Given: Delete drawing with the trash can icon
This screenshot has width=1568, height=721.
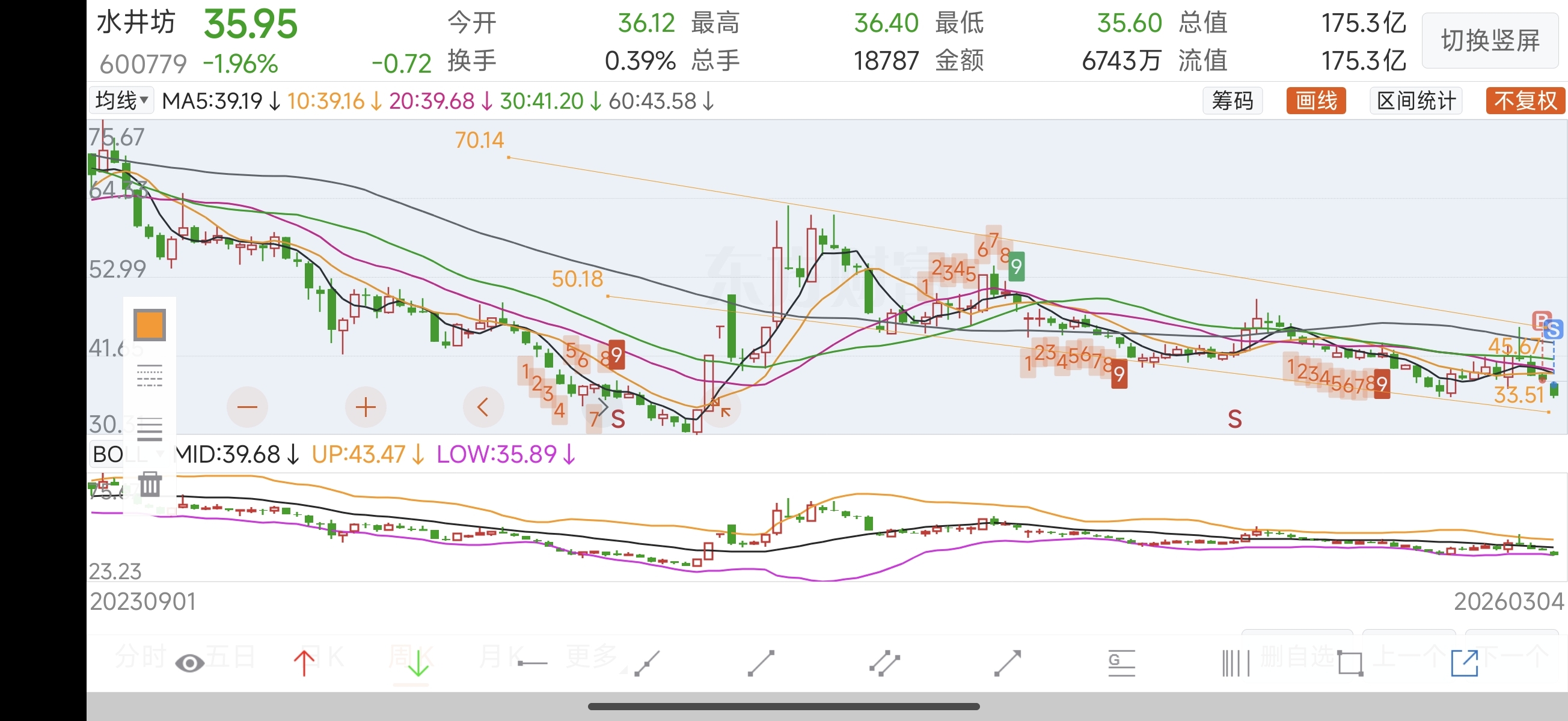Looking at the screenshot, I should click(150, 484).
